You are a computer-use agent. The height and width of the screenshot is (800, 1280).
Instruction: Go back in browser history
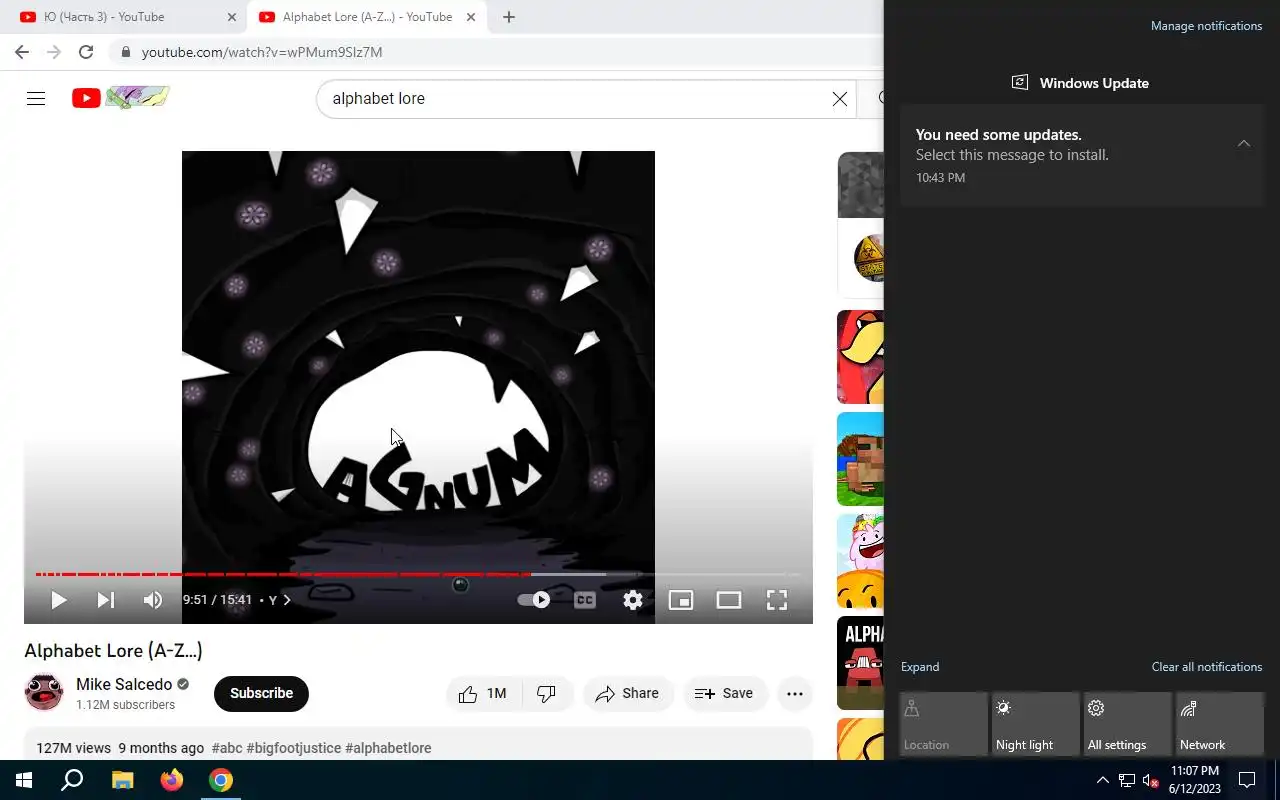point(22,52)
